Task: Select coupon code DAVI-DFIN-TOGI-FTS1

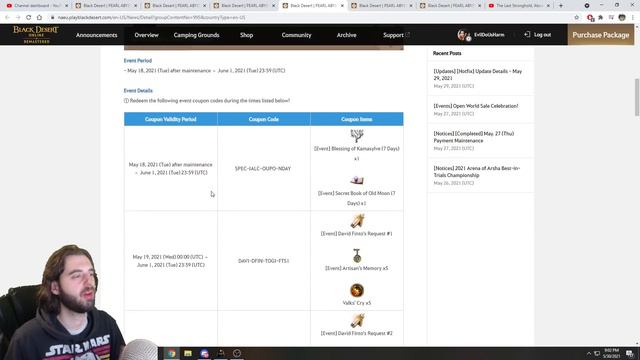Action: [x=264, y=261]
